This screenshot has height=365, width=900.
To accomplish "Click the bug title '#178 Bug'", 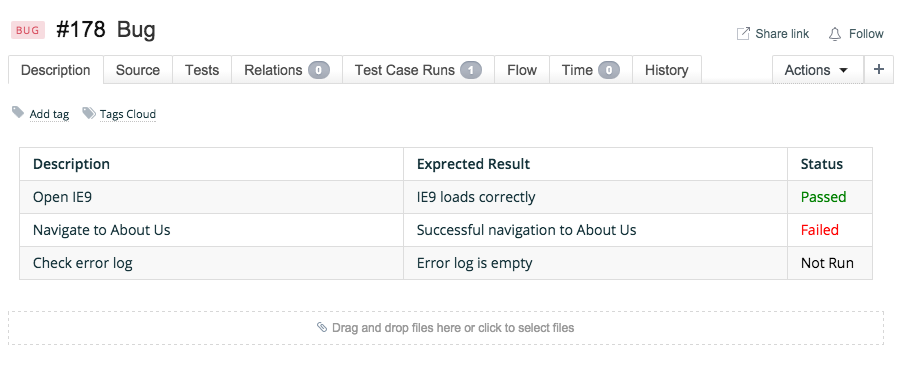I will [x=106, y=30].
